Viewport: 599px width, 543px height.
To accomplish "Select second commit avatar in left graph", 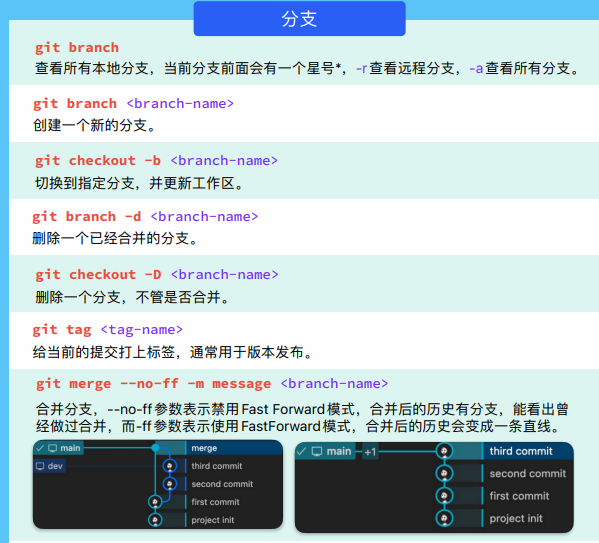I will [x=170, y=484].
